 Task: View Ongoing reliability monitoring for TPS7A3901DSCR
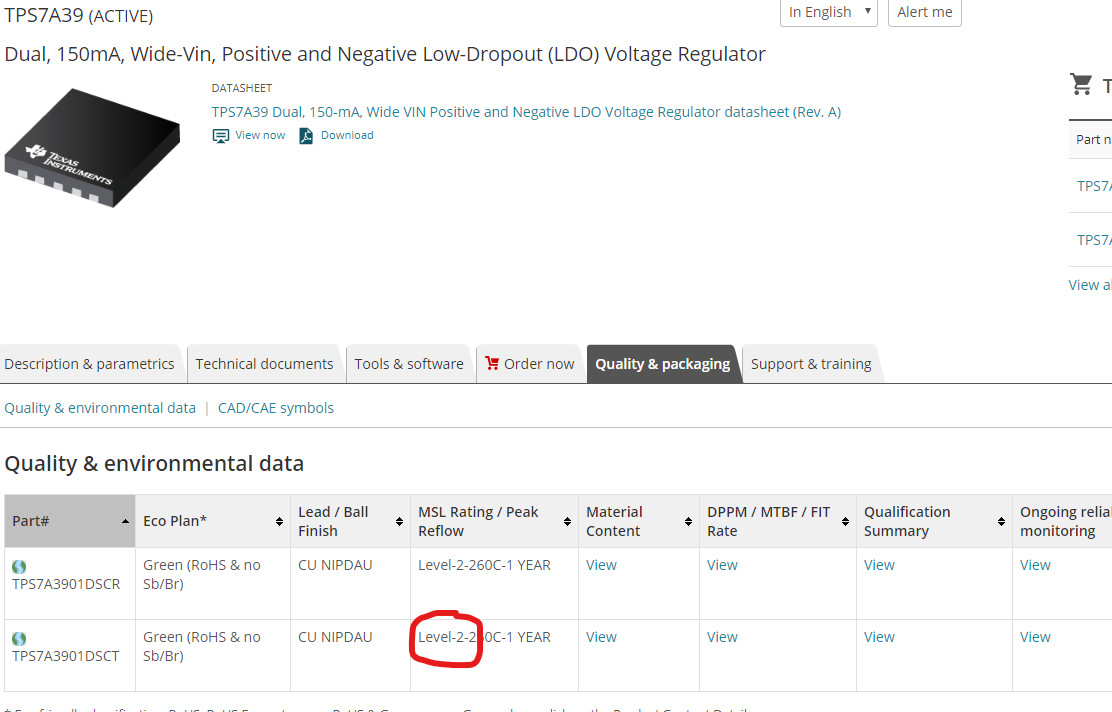(x=1035, y=565)
